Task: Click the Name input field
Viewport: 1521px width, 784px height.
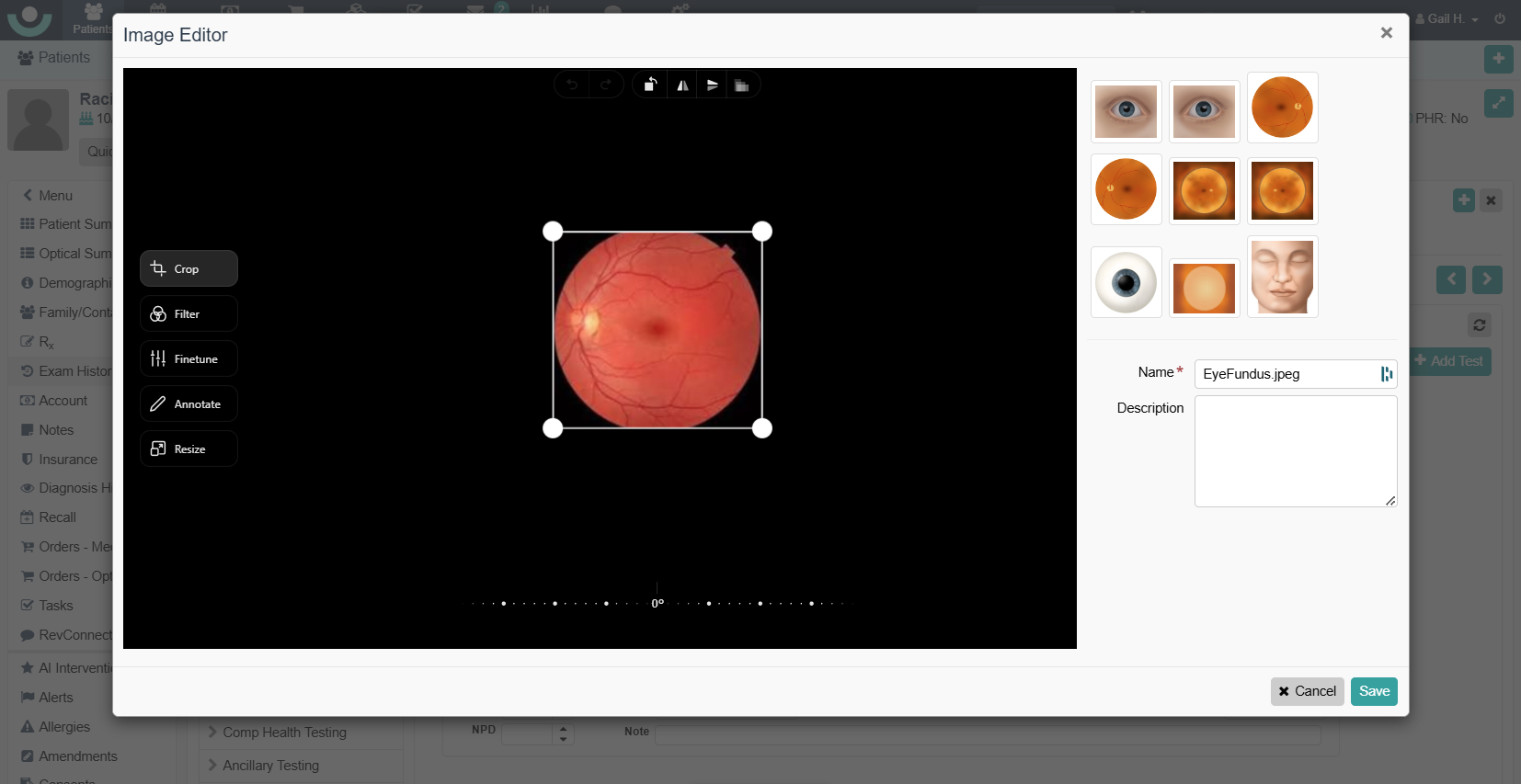Action: coord(1296,374)
